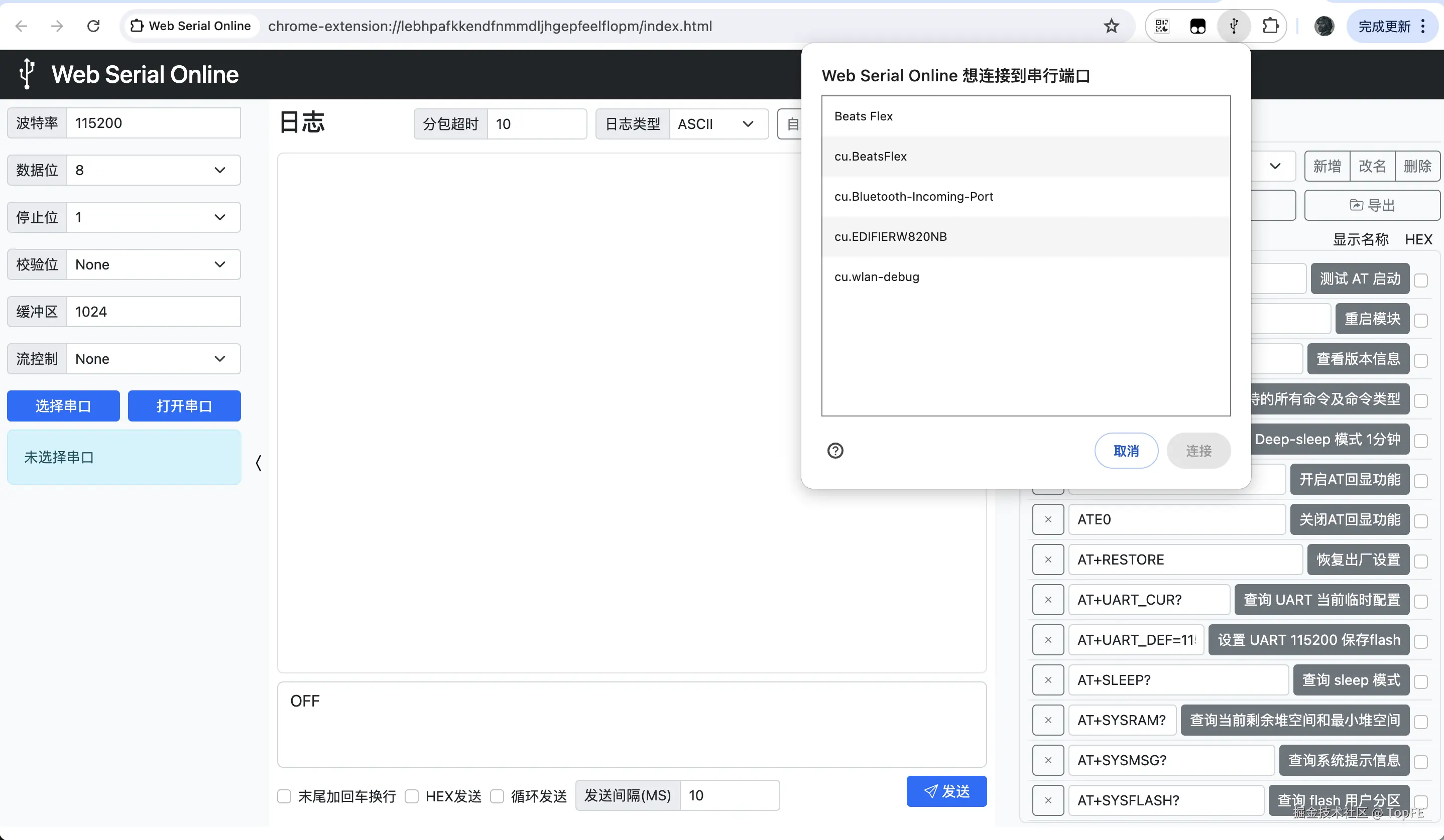Screen dimensions: 1444x840
Task: Click the USB device icon in browser toolbar
Action: [1233, 26]
